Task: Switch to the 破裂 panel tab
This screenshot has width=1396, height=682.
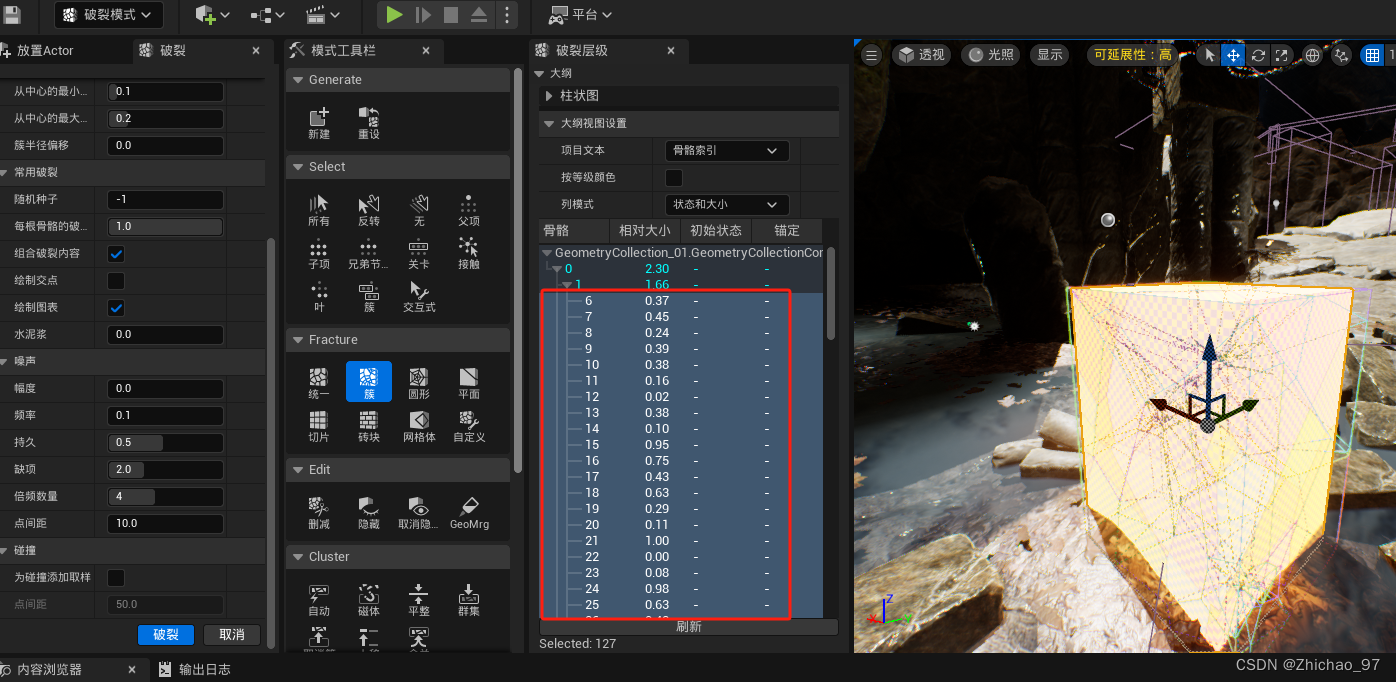Action: coord(173,51)
